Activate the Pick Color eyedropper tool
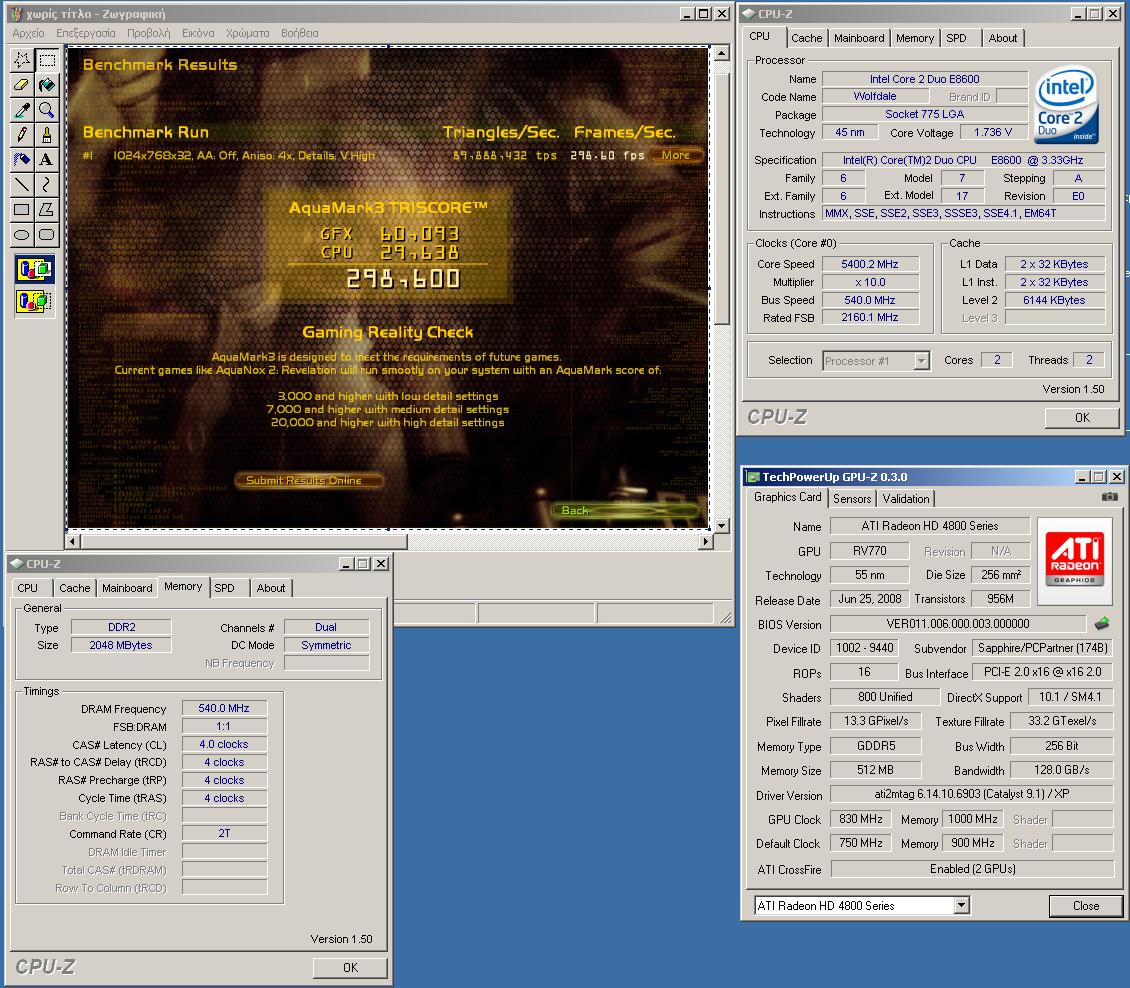Screen dimensions: 1130x988 22,110
